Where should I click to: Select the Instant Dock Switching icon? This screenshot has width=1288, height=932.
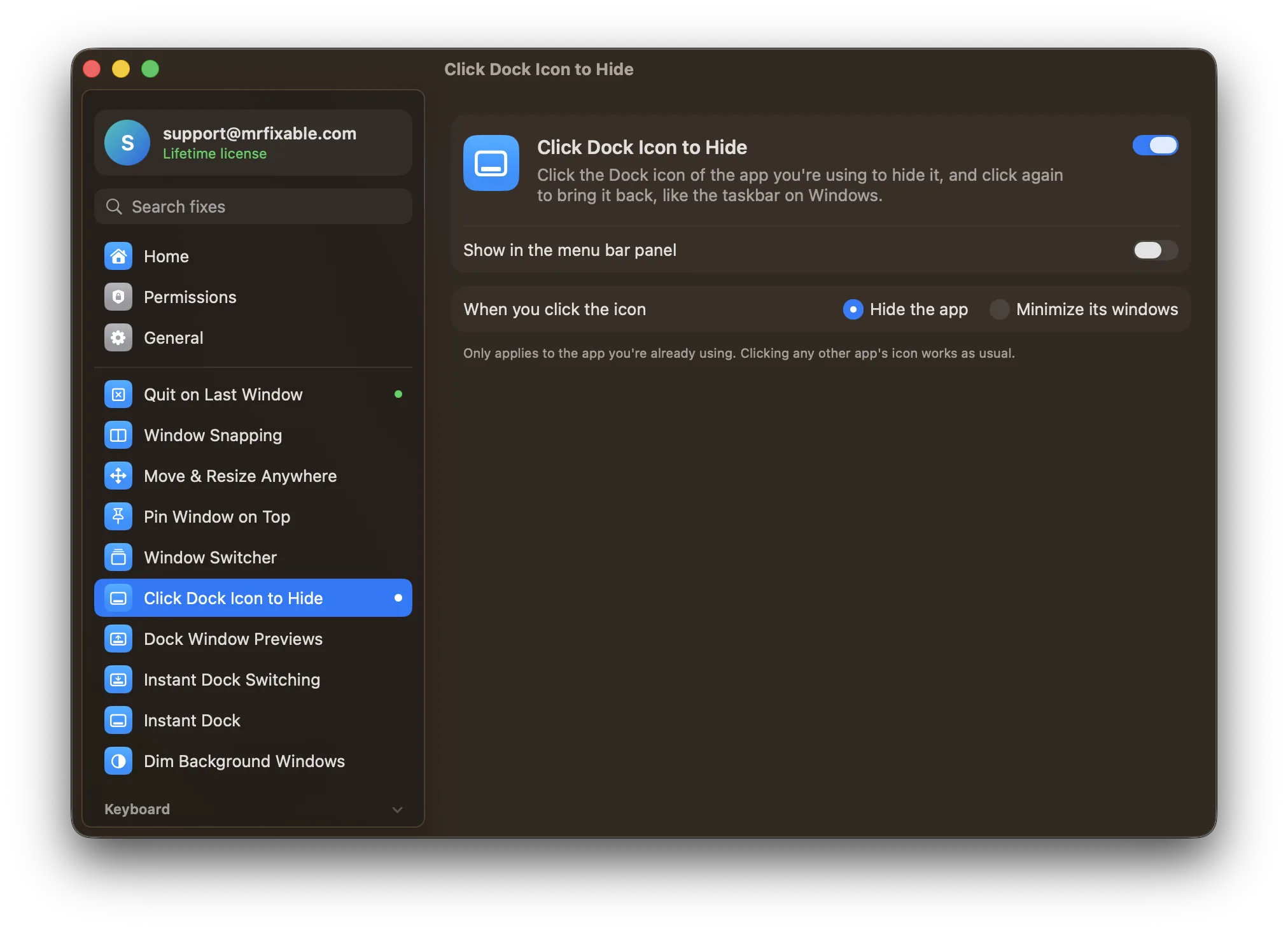click(118, 680)
